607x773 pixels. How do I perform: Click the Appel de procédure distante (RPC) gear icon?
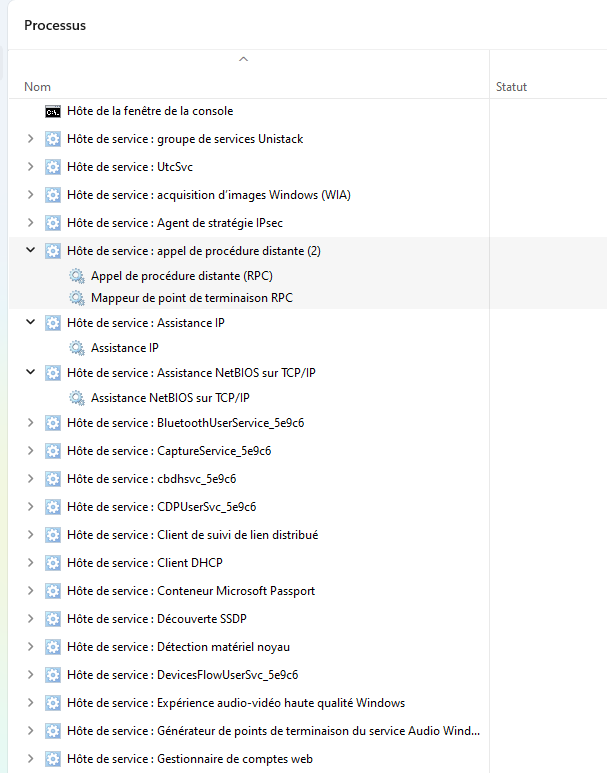click(77, 275)
